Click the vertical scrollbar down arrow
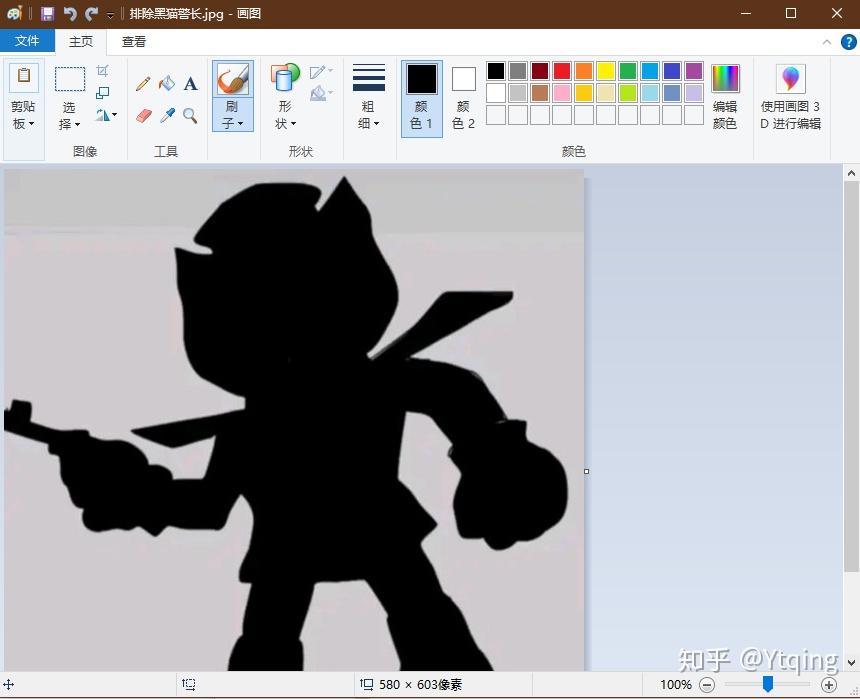 coord(851,663)
